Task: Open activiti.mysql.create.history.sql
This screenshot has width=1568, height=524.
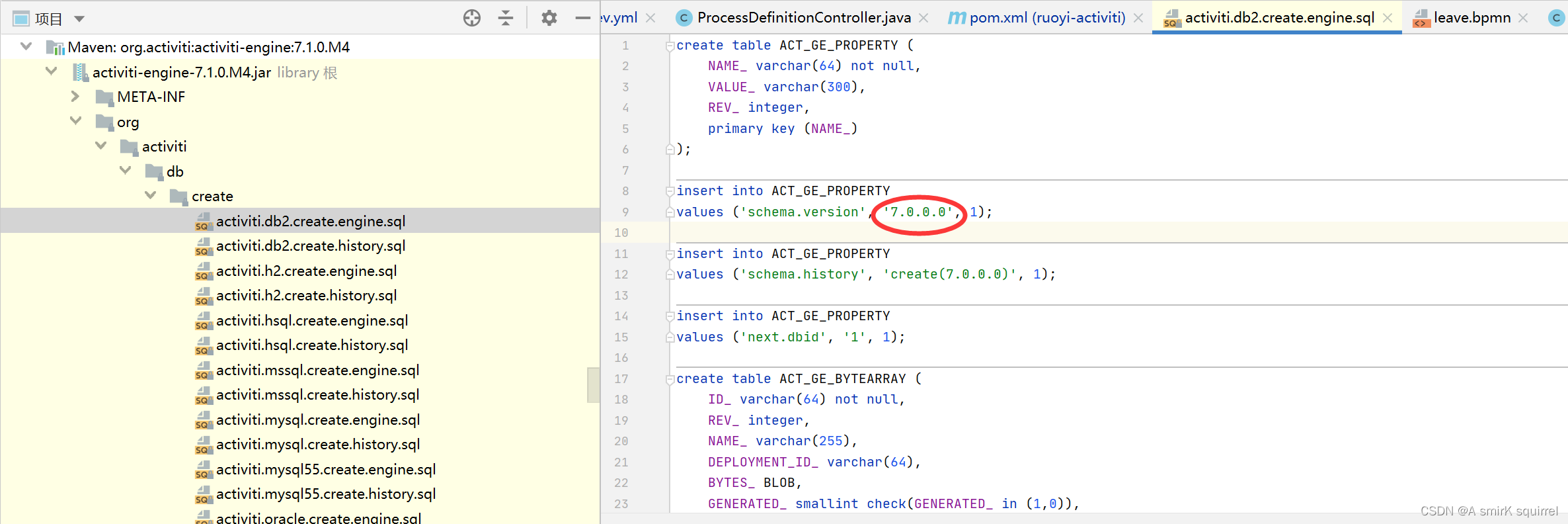Action: click(x=318, y=445)
